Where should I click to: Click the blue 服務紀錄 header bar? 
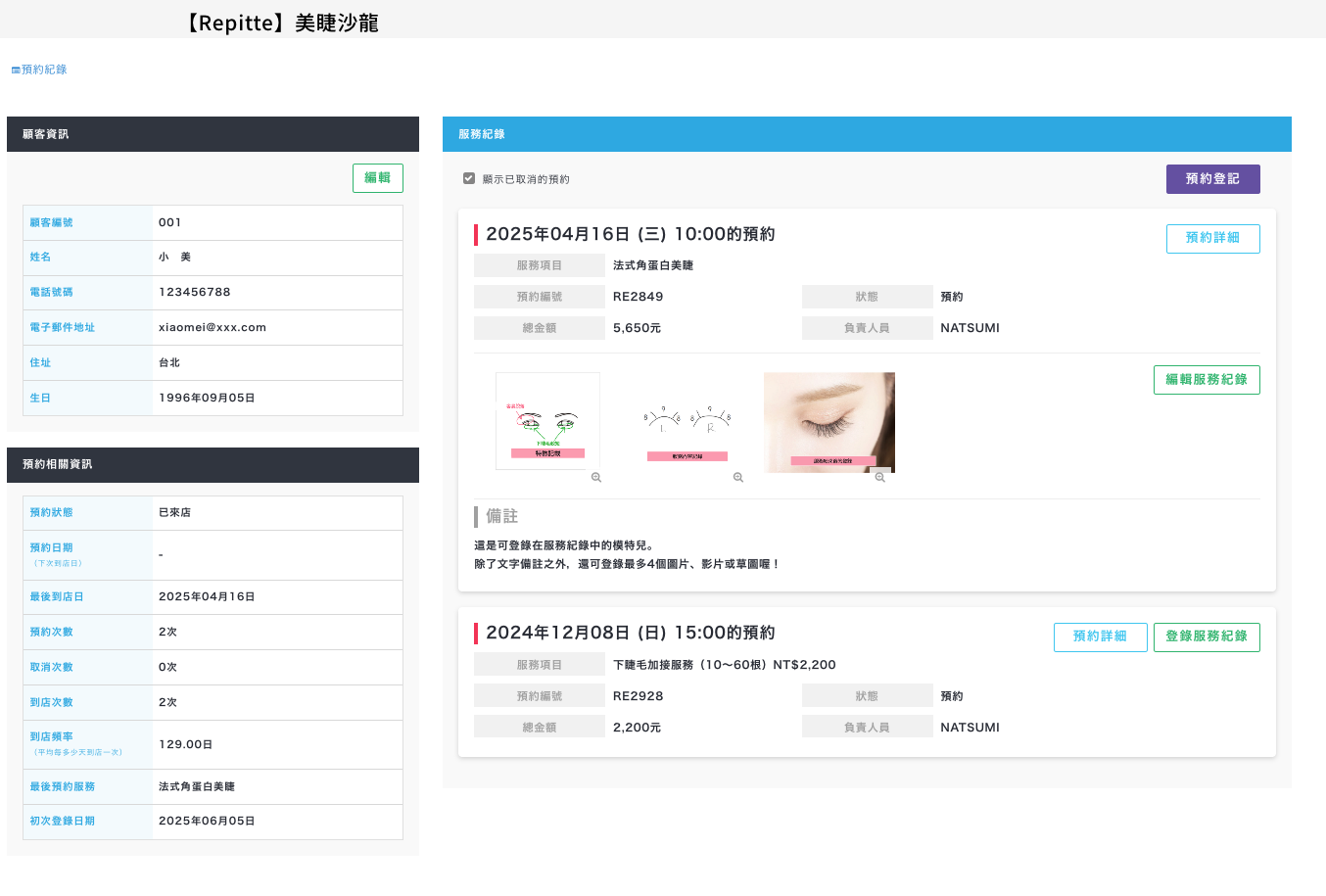coord(866,134)
